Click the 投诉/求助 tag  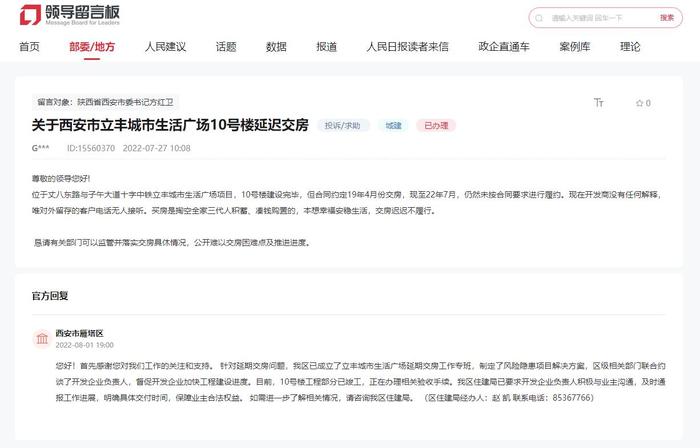click(342, 126)
